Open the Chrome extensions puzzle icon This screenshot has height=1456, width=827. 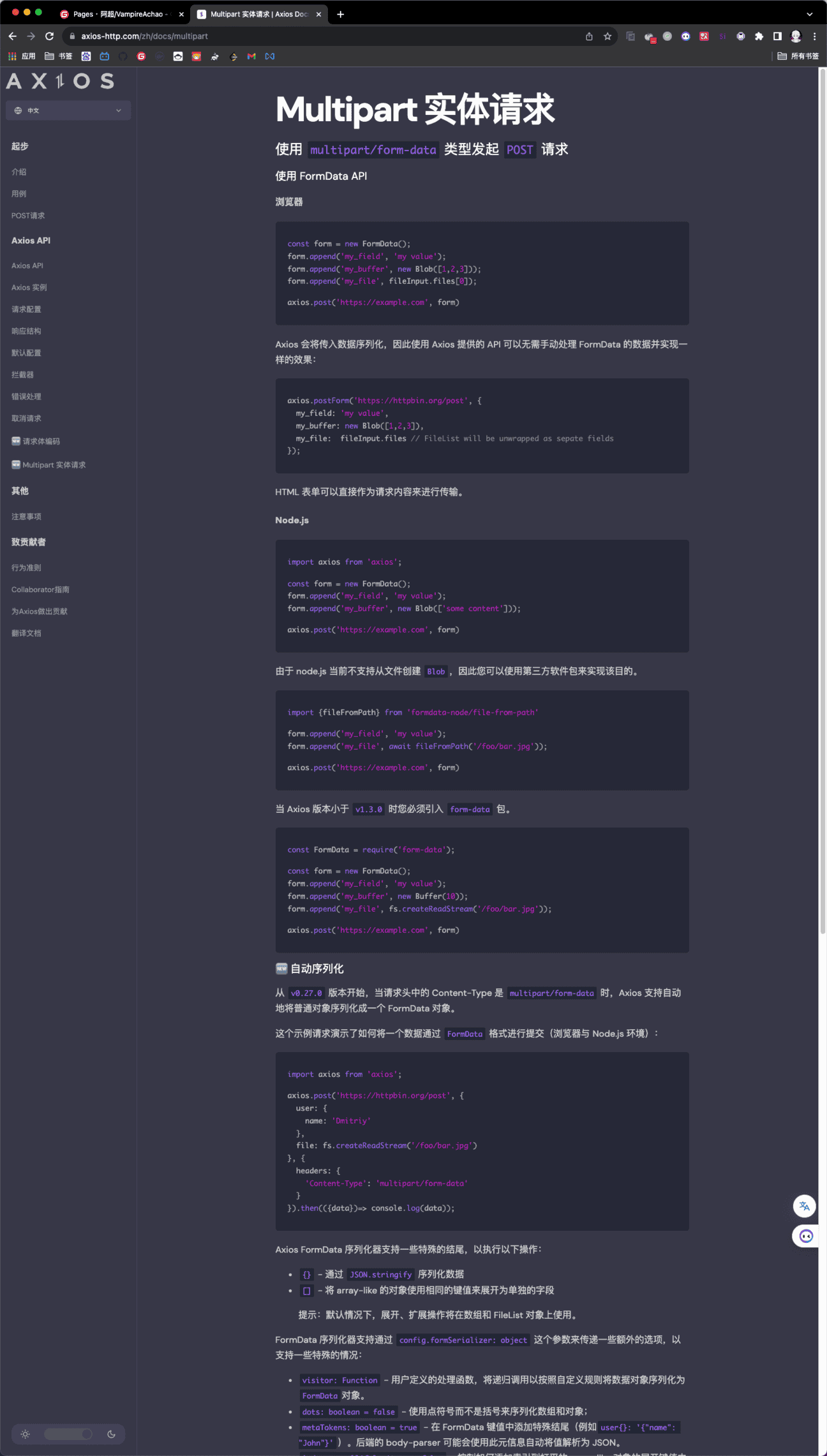click(759, 36)
